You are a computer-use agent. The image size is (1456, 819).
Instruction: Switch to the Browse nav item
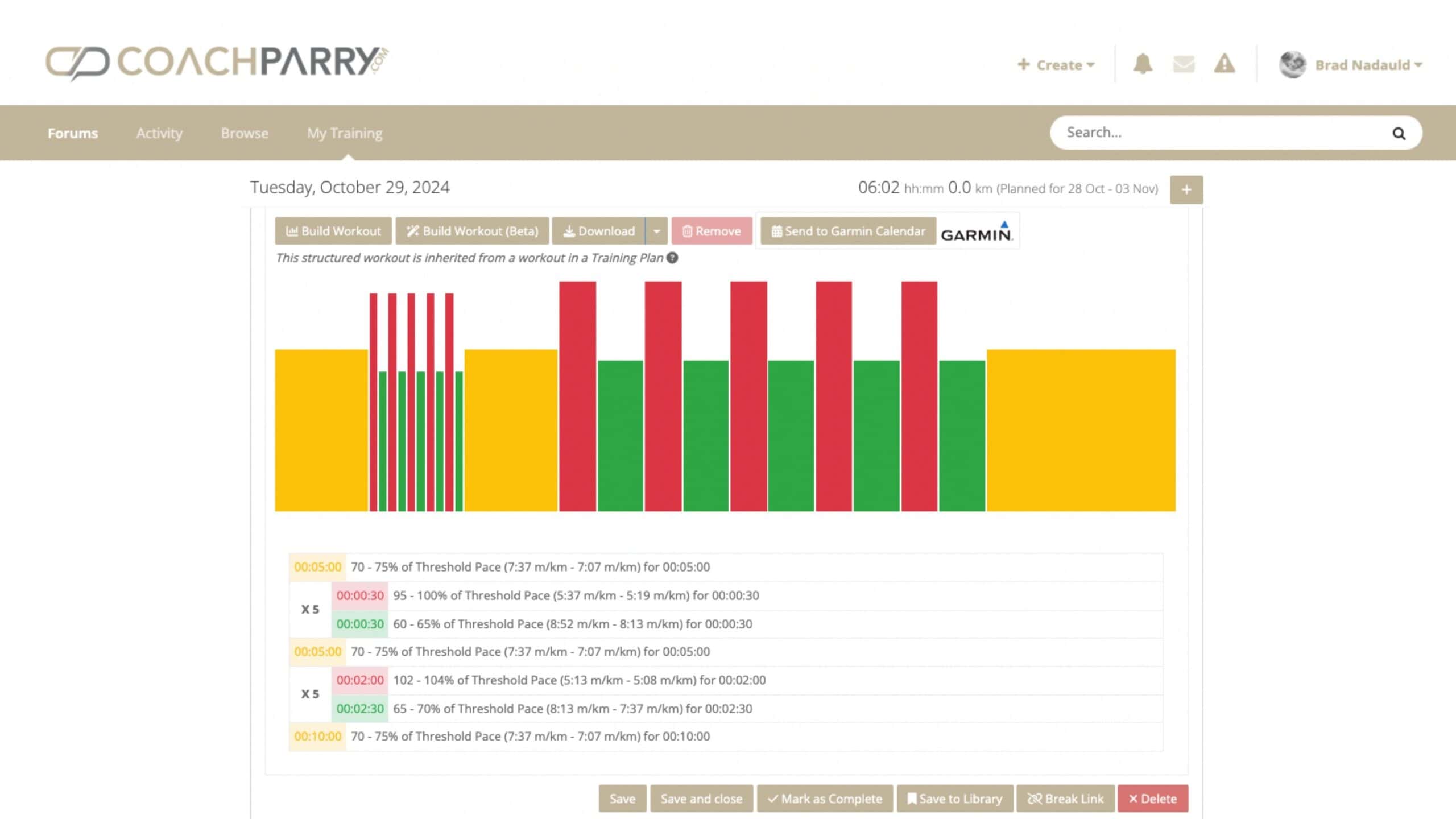click(245, 133)
